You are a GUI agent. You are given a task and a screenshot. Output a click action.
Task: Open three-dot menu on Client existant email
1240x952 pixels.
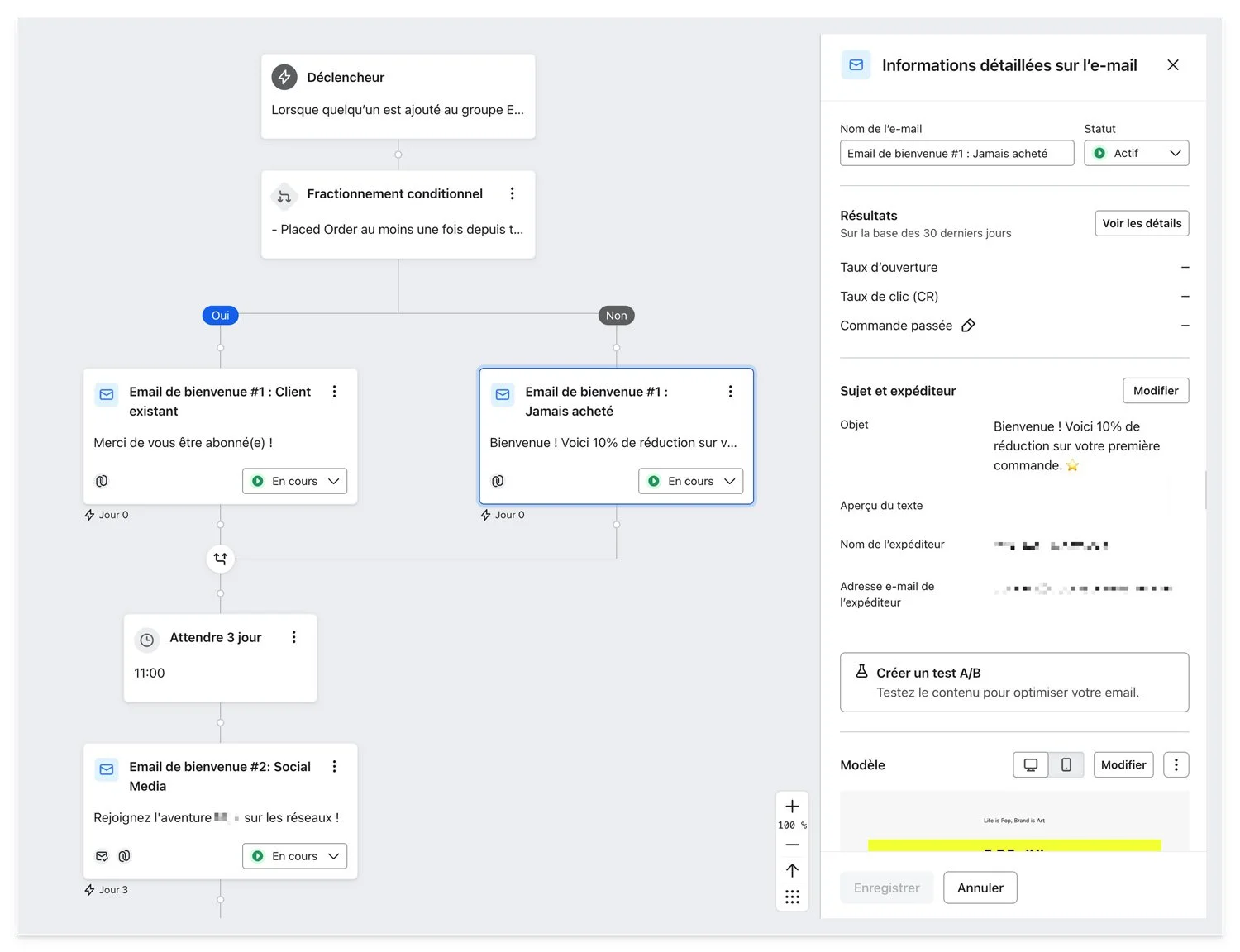[335, 392]
